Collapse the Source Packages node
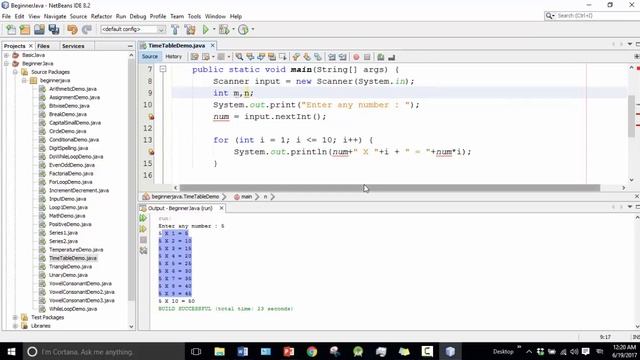640x360 pixels. click(15, 72)
